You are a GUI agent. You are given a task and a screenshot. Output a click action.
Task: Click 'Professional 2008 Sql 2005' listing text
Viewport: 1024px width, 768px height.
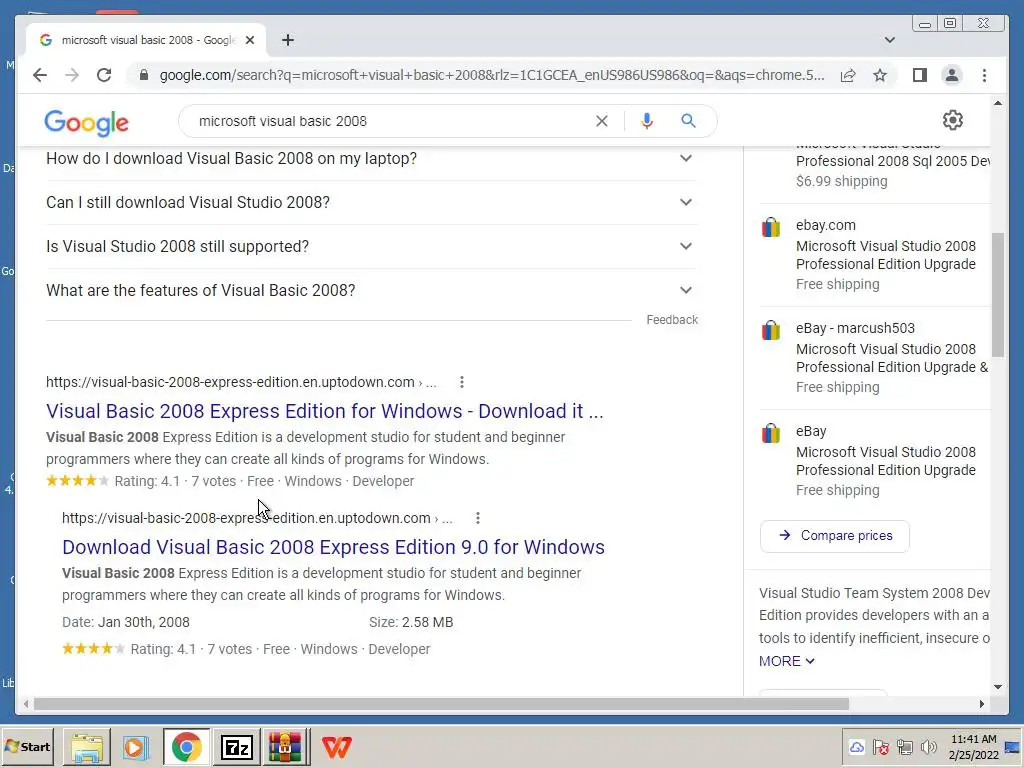893,161
